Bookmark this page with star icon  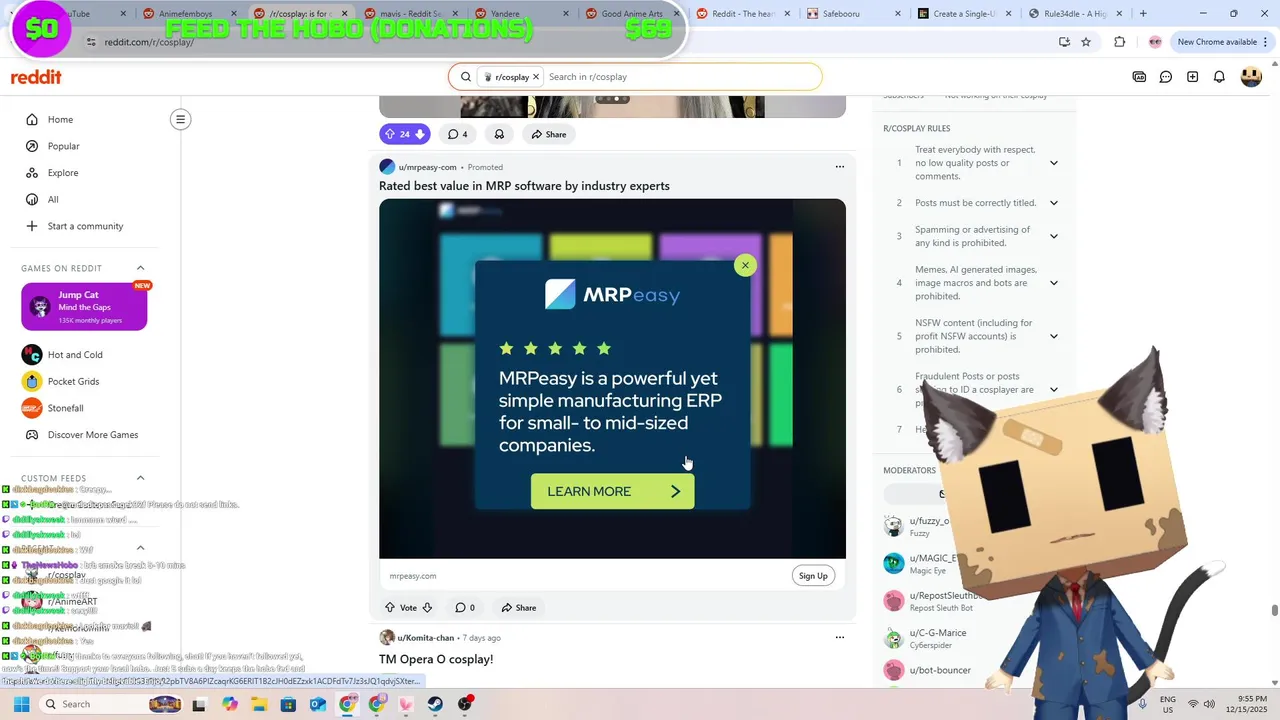1086,42
